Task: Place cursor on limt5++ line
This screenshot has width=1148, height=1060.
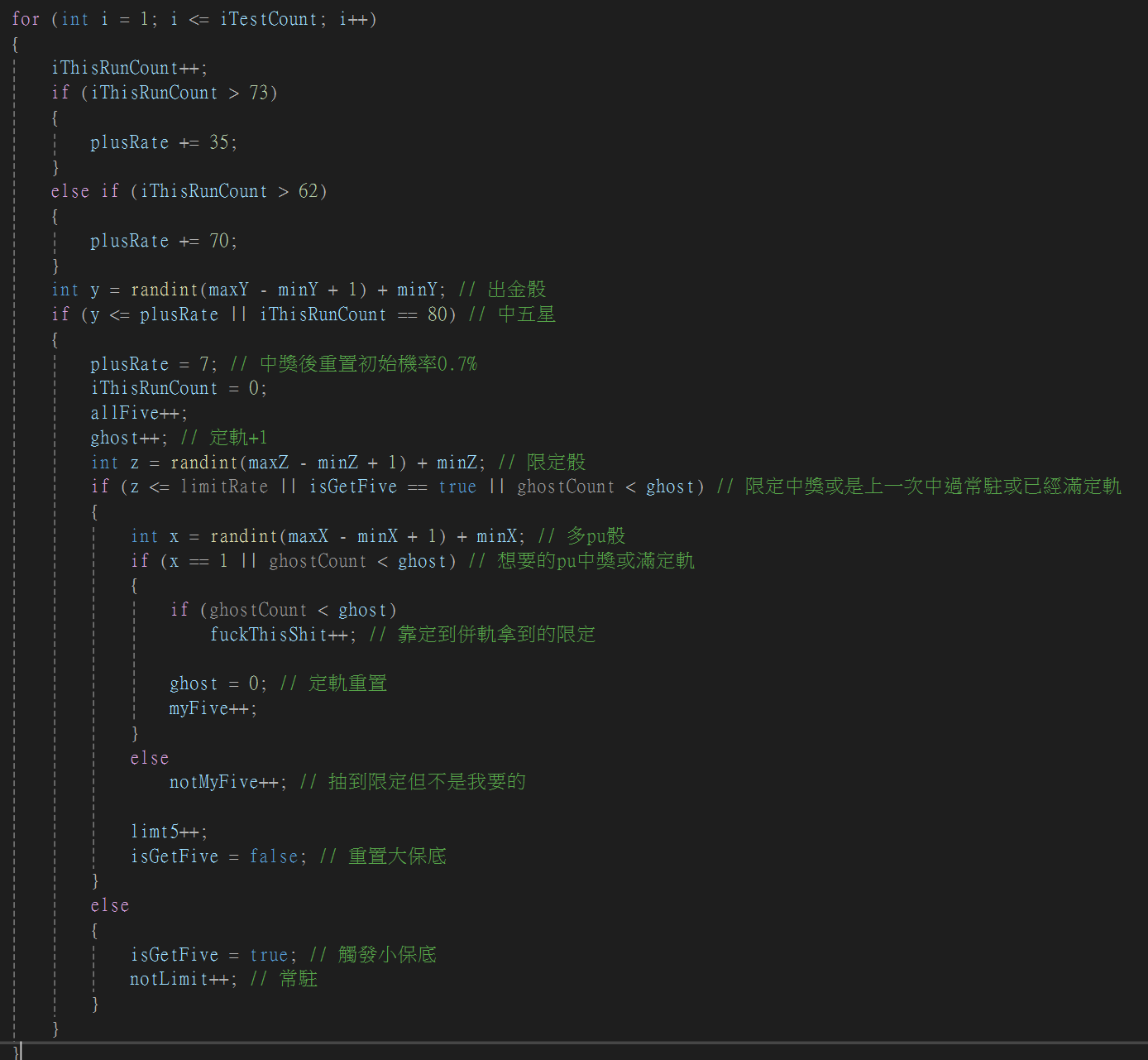Action: tap(169, 832)
